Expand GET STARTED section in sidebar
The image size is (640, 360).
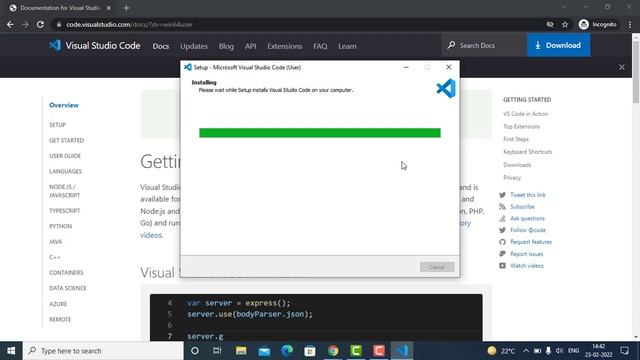pyautogui.click(x=67, y=140)
